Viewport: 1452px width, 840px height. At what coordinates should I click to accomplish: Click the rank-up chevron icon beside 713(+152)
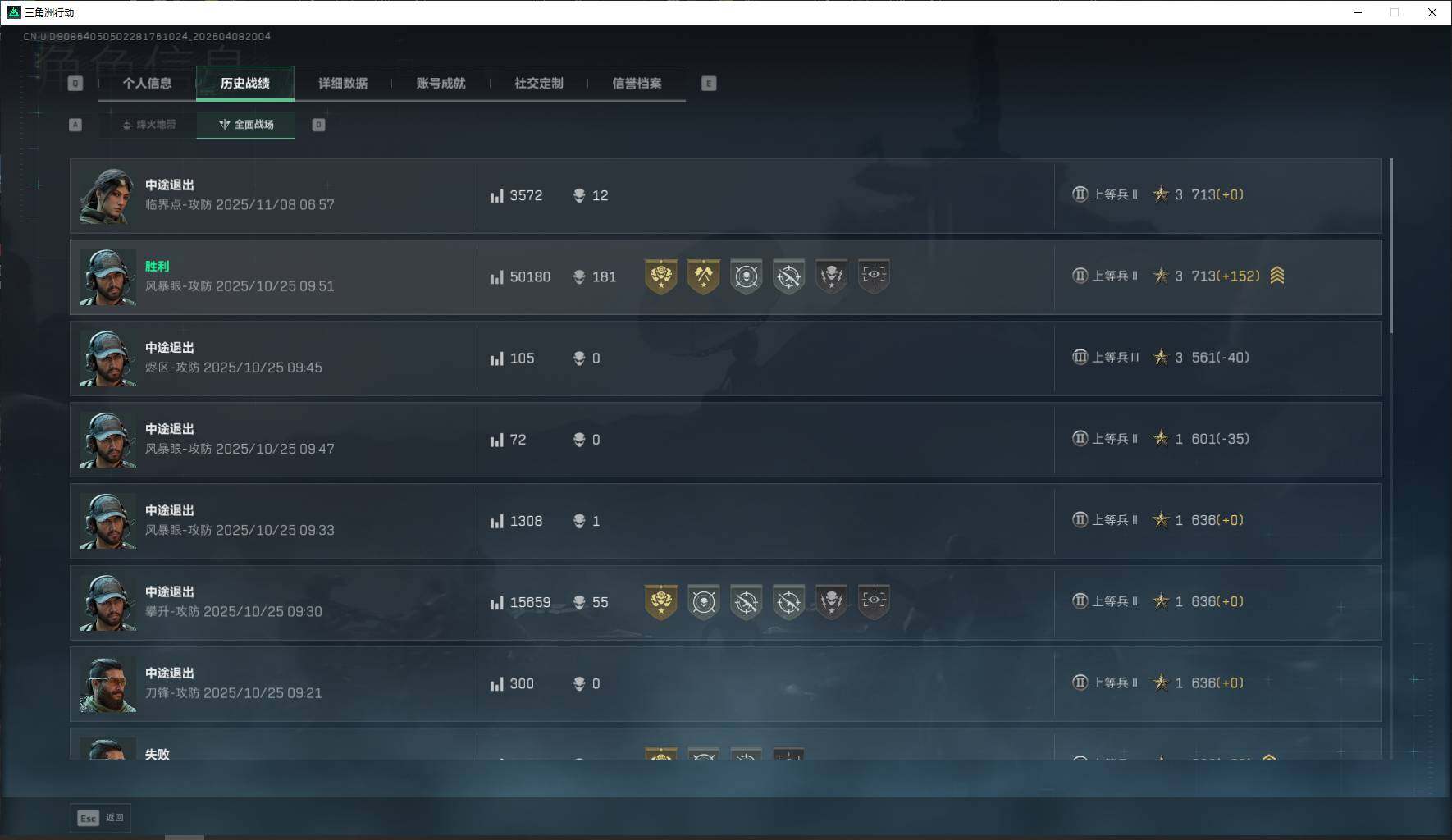click(x=1276, y=276)
